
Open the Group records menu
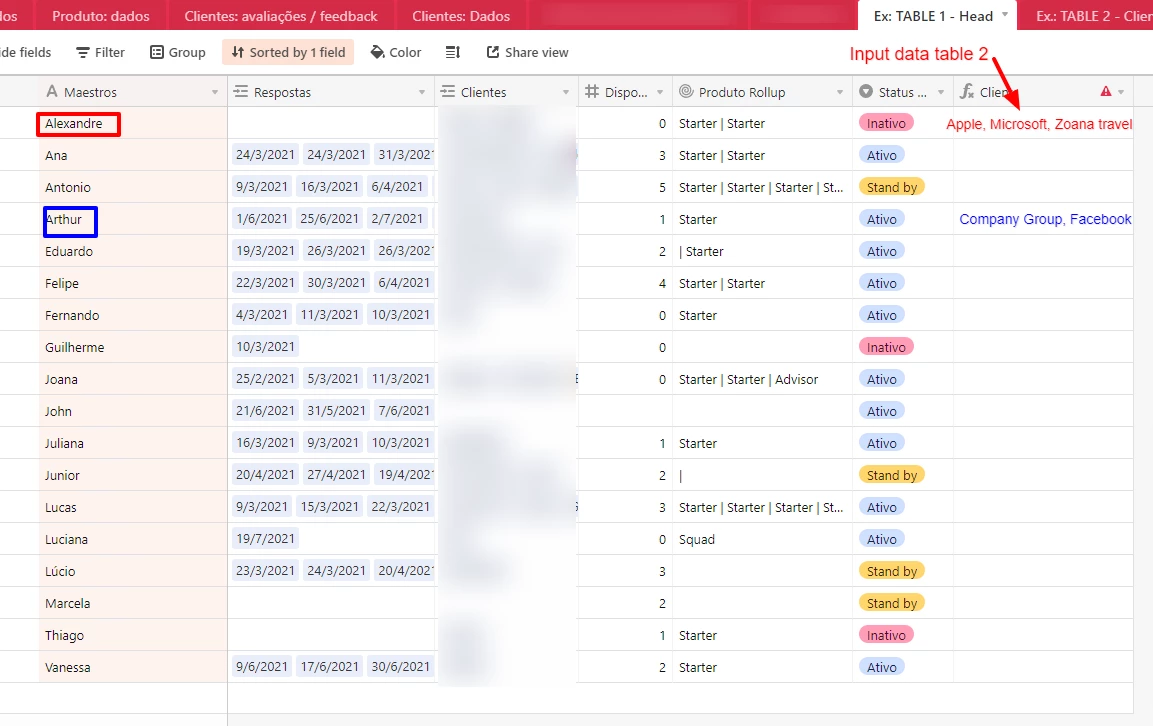(178, 52)
